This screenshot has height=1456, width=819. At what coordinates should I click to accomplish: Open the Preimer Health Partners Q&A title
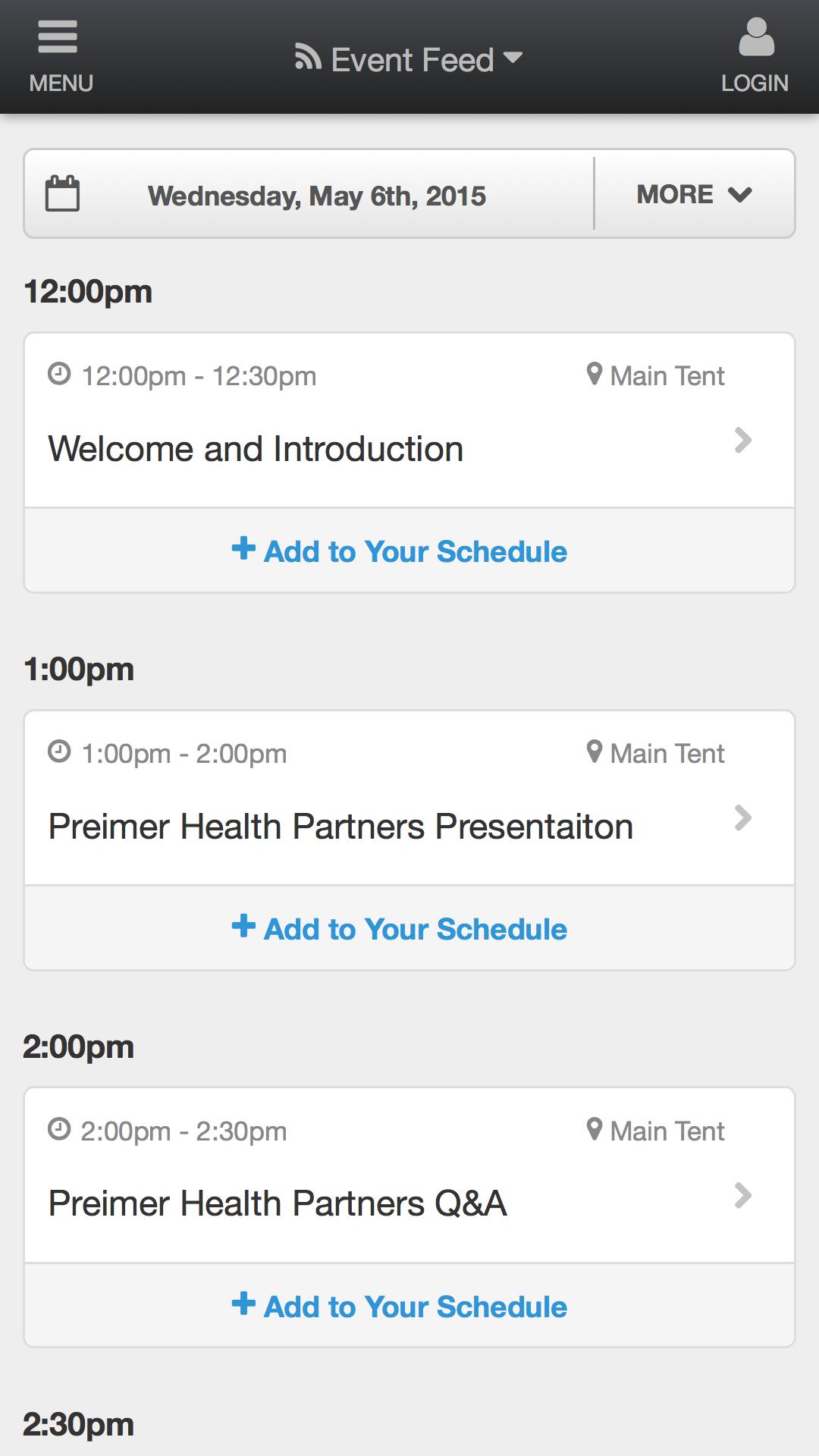click(278, 1203)
